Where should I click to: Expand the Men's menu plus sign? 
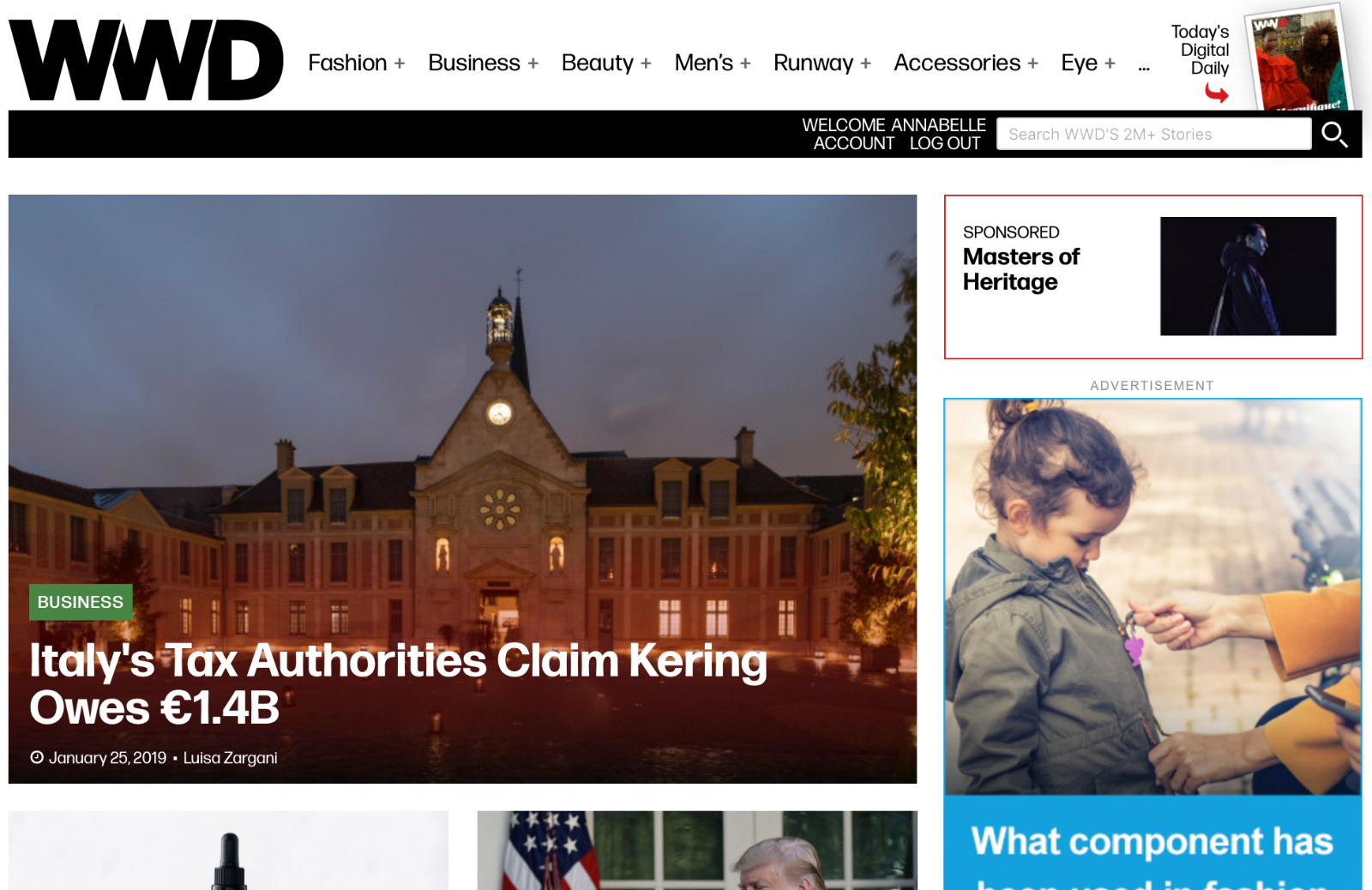[745, 63]
